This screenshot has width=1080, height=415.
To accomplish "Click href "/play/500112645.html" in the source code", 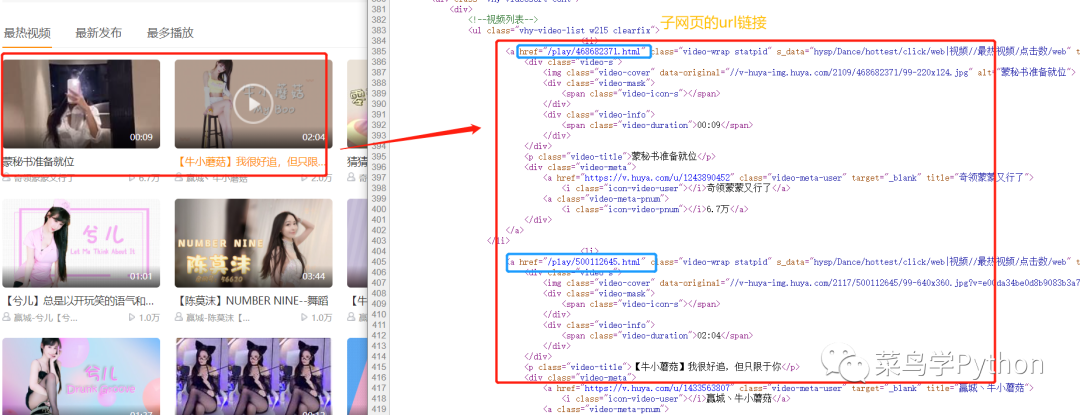I will point(583,262).
